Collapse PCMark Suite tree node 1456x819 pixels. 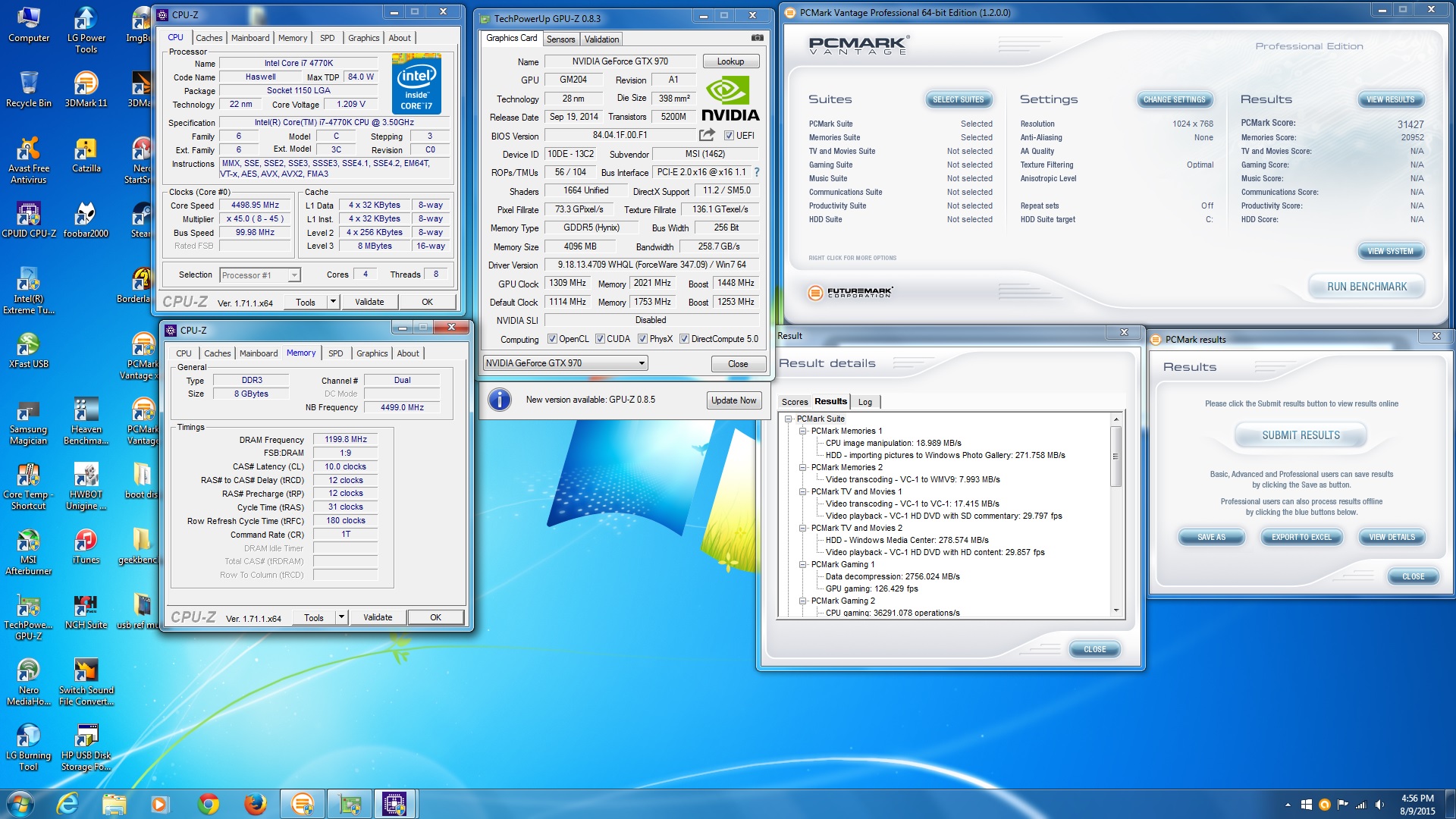[x=789, y=419]
